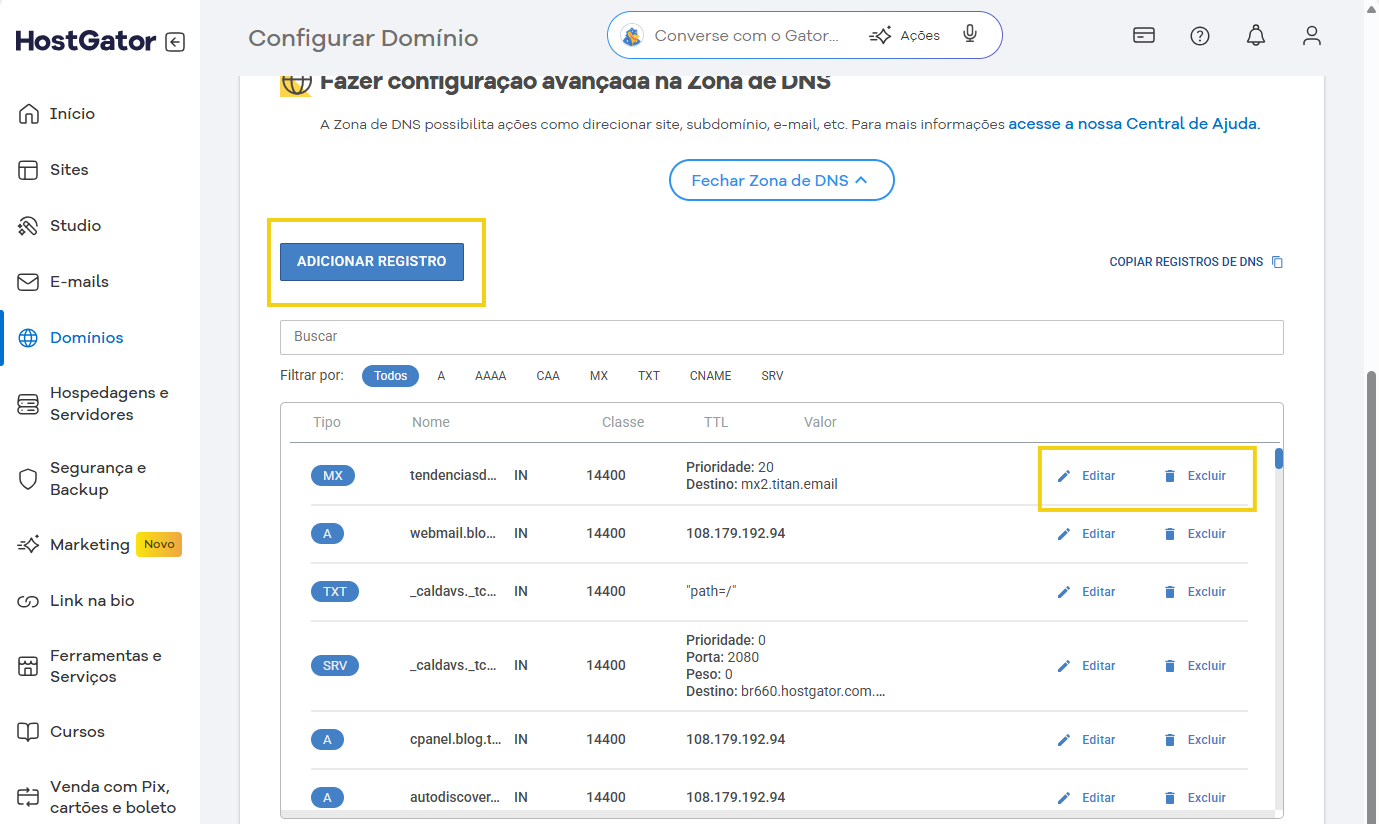1379x824 pixels.
Task: Edit the MX mx2.titan.email record
Action: pos(1086,476)
